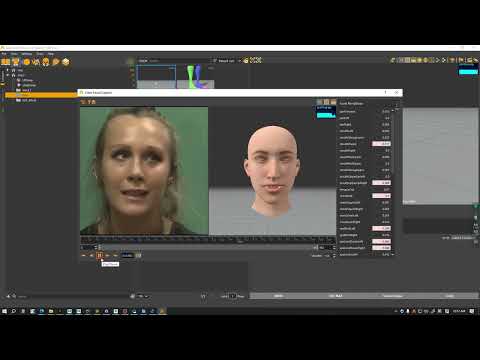480x360 pixels.
Task: Click the timeline ruler below the video preview
Action: tap(208, 240)
